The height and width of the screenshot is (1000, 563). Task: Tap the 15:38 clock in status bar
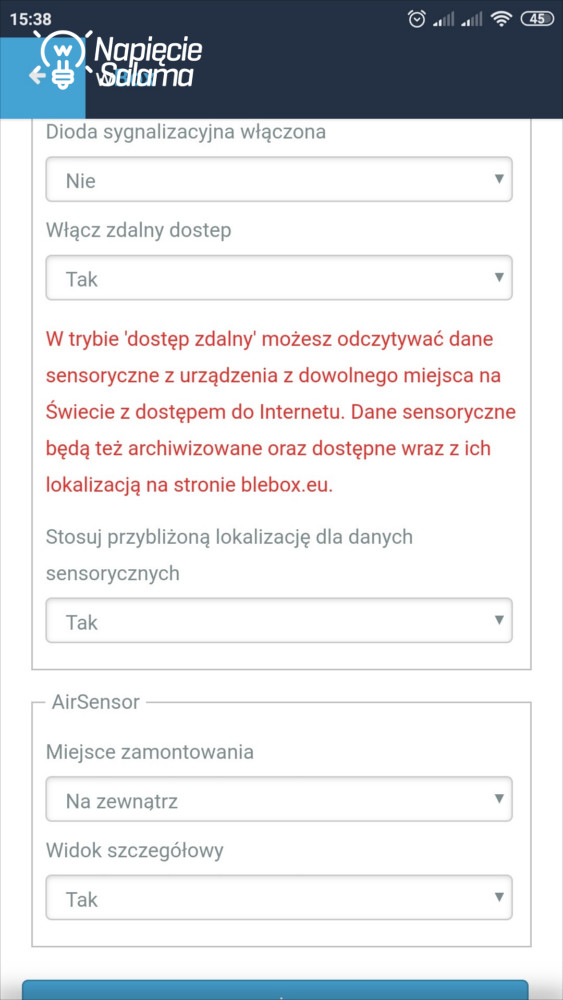31,19
